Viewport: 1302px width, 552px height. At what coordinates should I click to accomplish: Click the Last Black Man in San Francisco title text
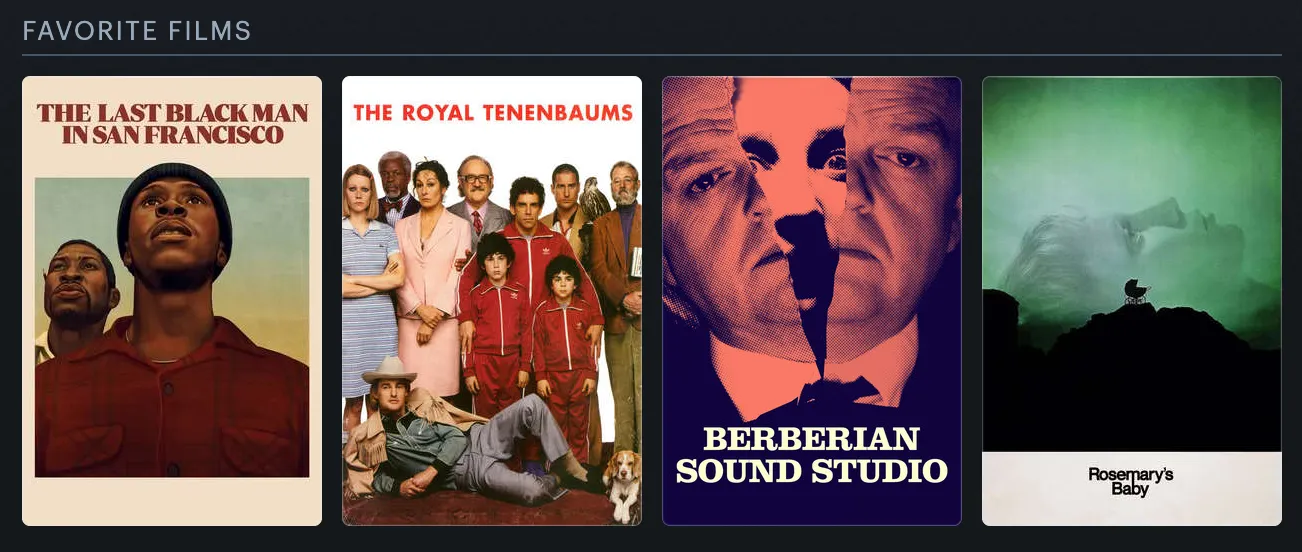[x=172, y=124]
